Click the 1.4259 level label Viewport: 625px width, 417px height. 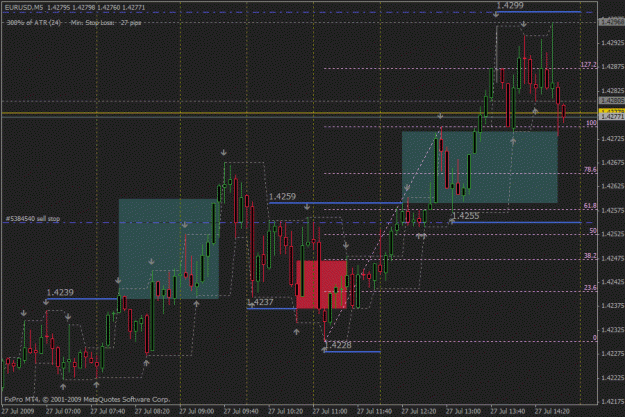coord(282,197)
